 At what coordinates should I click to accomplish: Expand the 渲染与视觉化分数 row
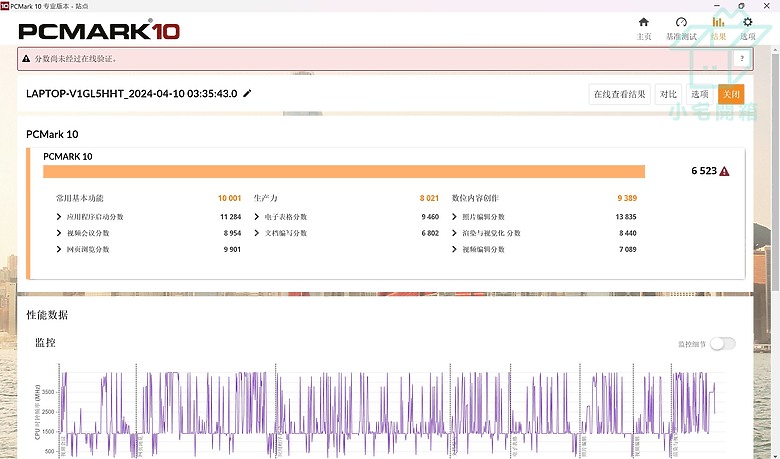point(454,233)
